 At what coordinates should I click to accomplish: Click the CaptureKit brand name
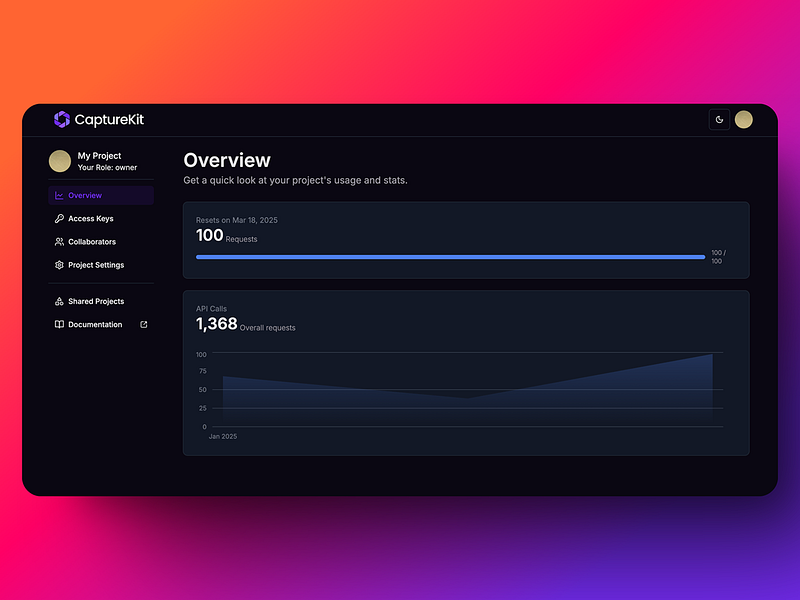tap(109, 119)
